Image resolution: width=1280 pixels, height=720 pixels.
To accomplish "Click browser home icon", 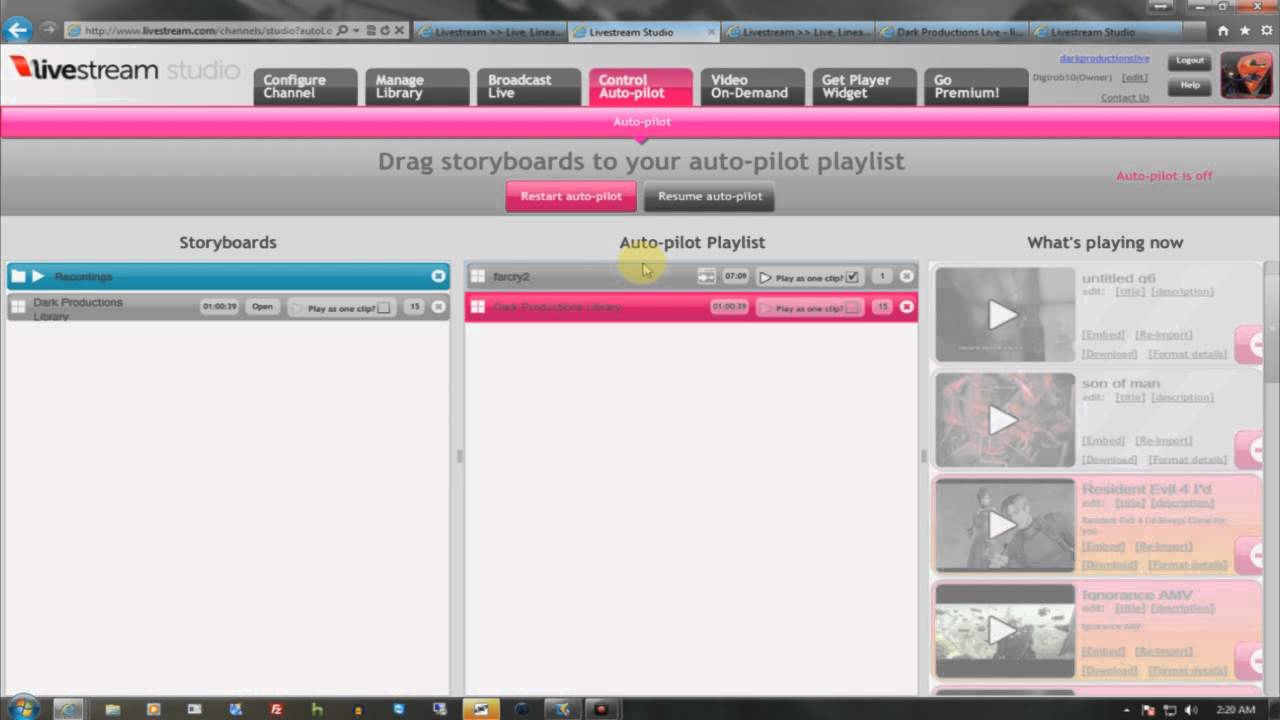I will 1223,31.
